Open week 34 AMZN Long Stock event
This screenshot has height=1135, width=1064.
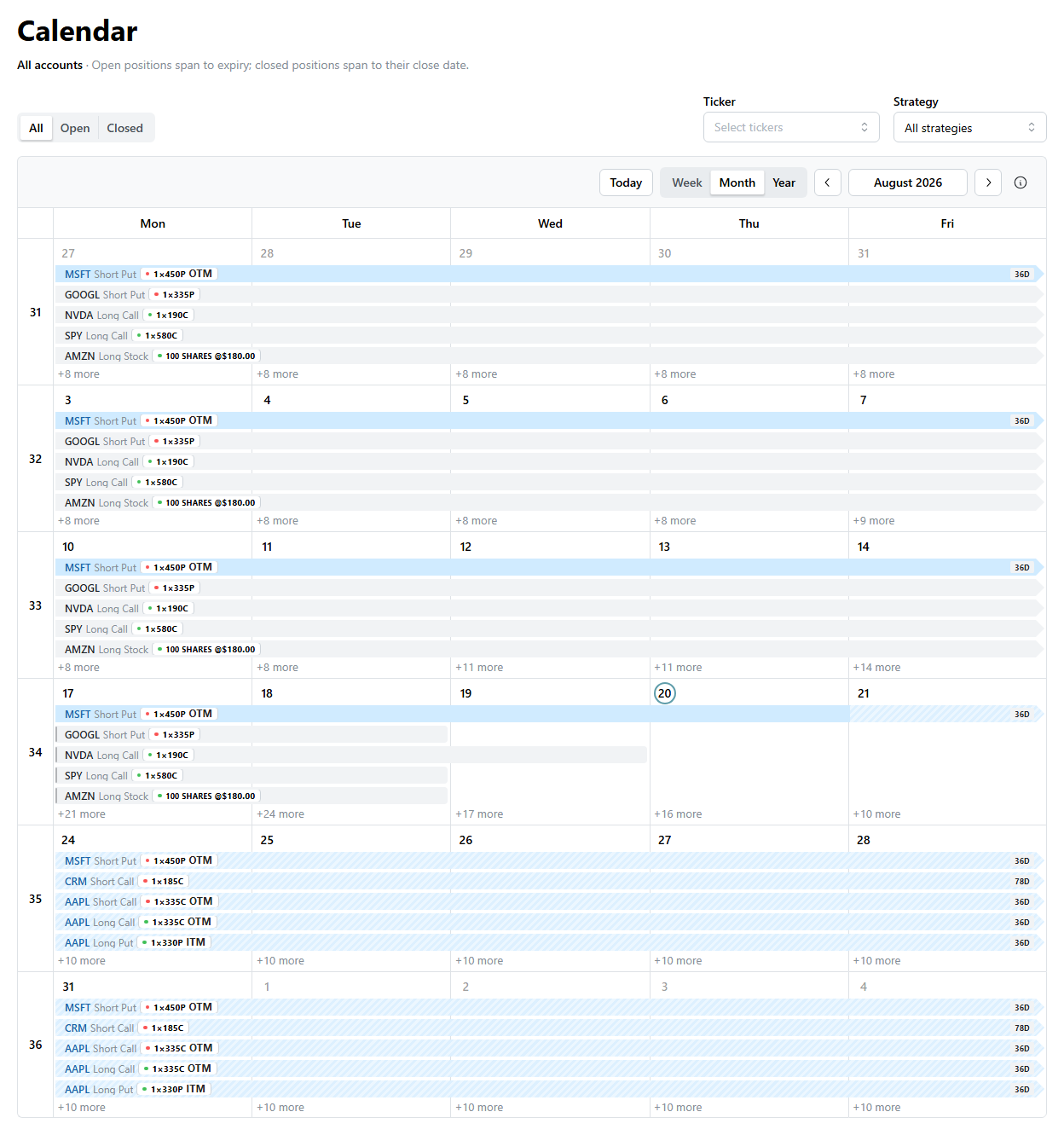click(252, 796)
